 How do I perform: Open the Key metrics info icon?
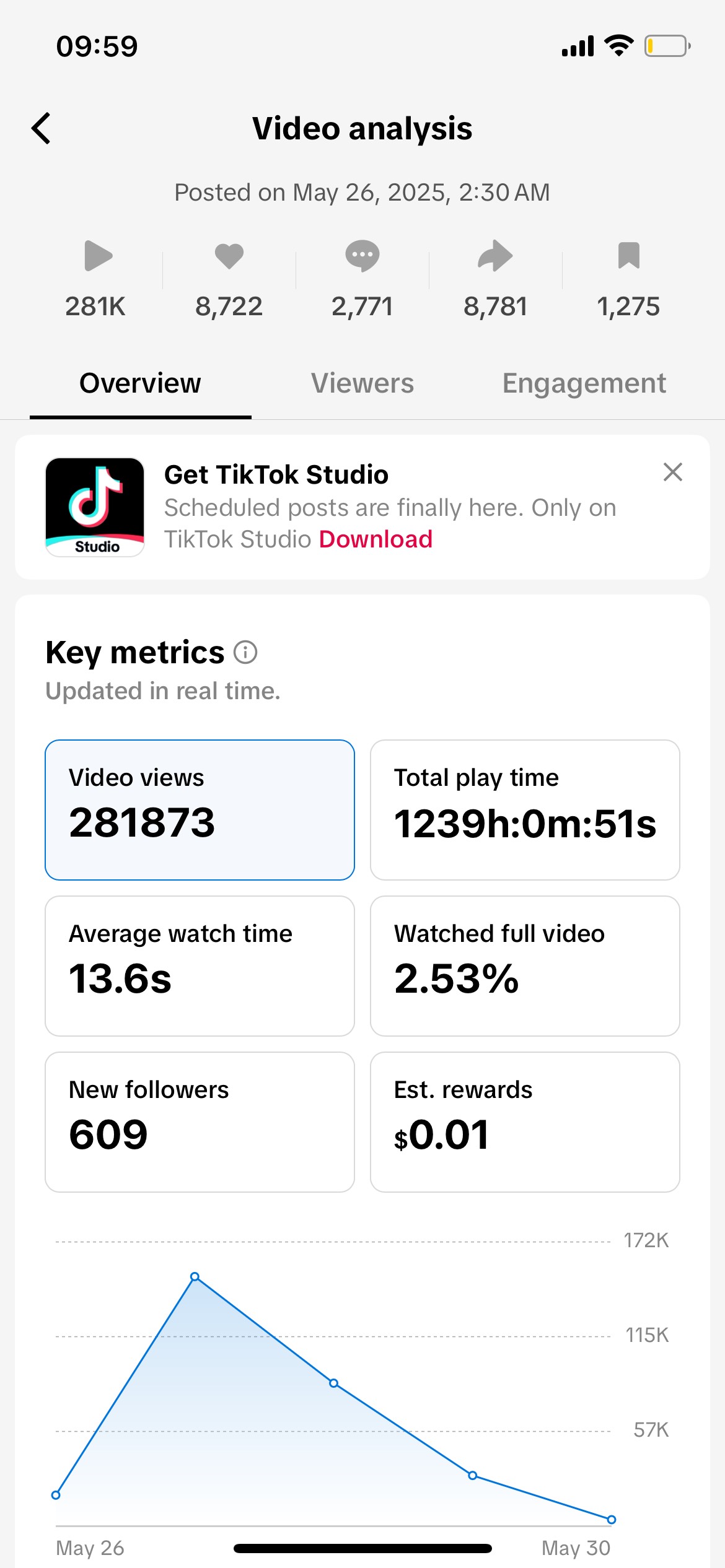245,653
